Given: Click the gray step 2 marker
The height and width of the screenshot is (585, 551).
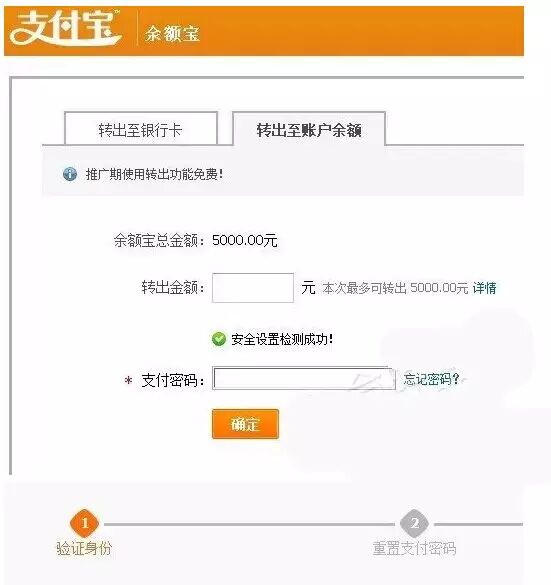Looking at the screenshot, I should point(414,523).
